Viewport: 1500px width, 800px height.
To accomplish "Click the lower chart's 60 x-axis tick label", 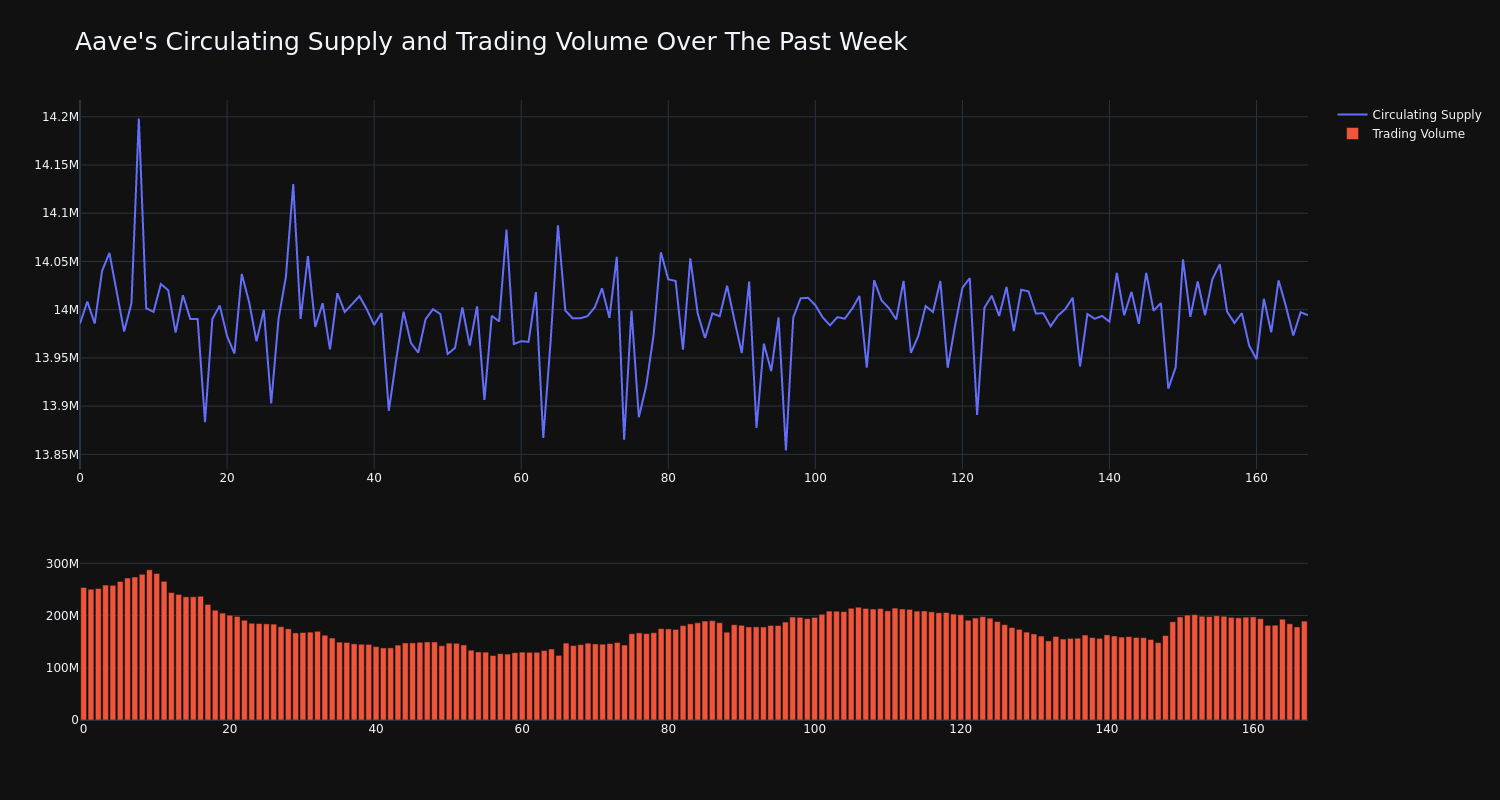I will (x=521, y=729).
